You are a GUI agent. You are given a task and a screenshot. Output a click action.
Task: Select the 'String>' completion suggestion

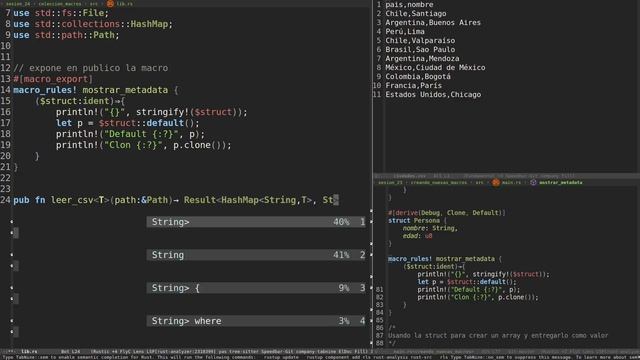(x=256, y=222)
